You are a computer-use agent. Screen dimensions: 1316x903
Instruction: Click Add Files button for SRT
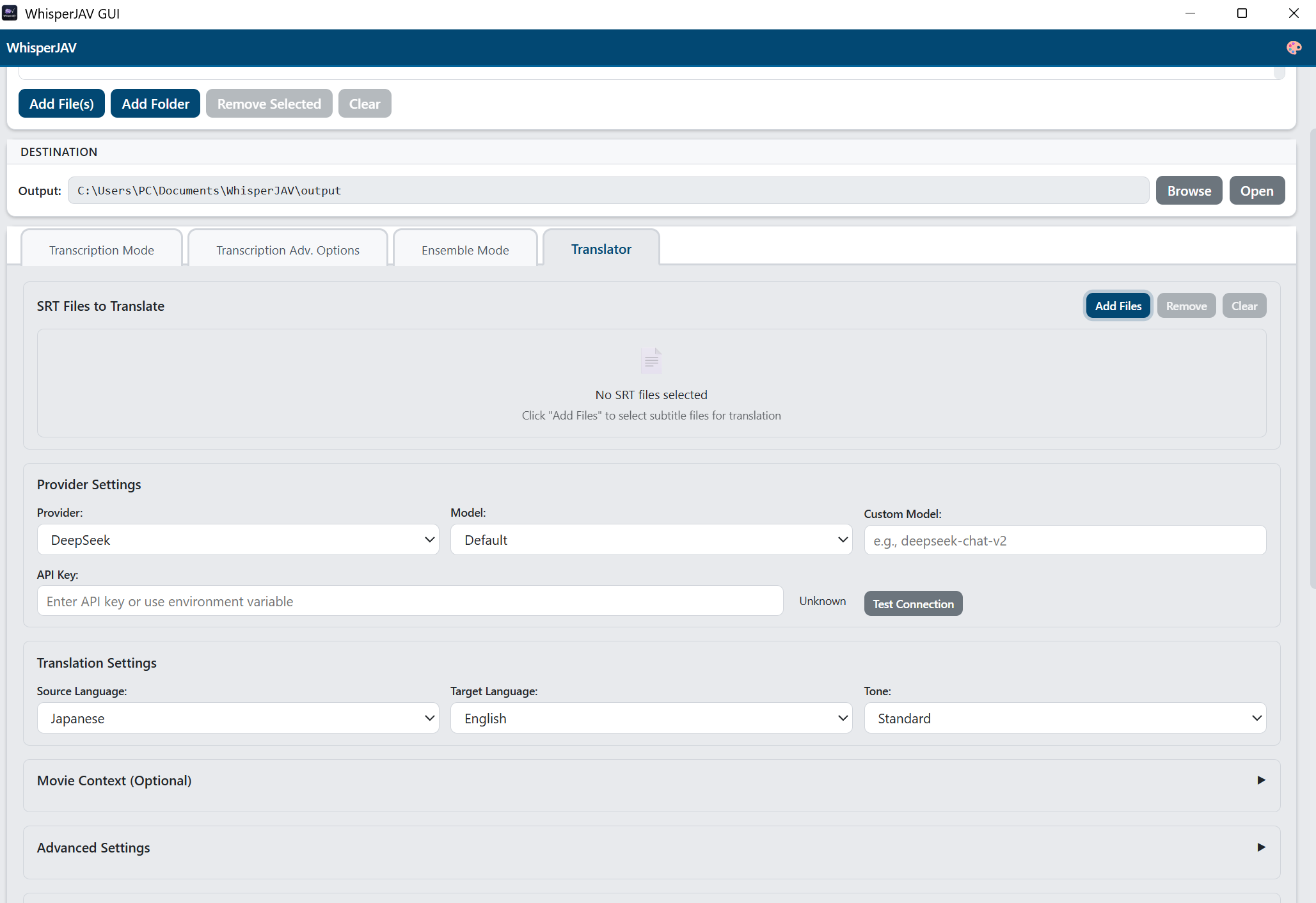click(x=1118, y=306)
